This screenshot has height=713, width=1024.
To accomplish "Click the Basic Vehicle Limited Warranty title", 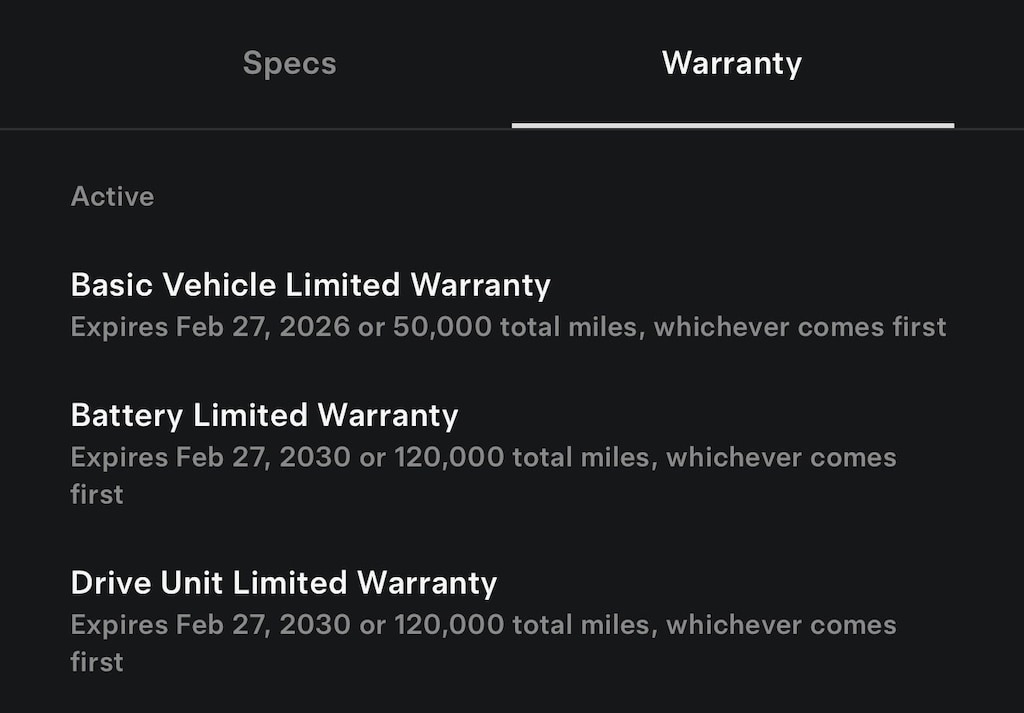I will [x=310, y=285].
